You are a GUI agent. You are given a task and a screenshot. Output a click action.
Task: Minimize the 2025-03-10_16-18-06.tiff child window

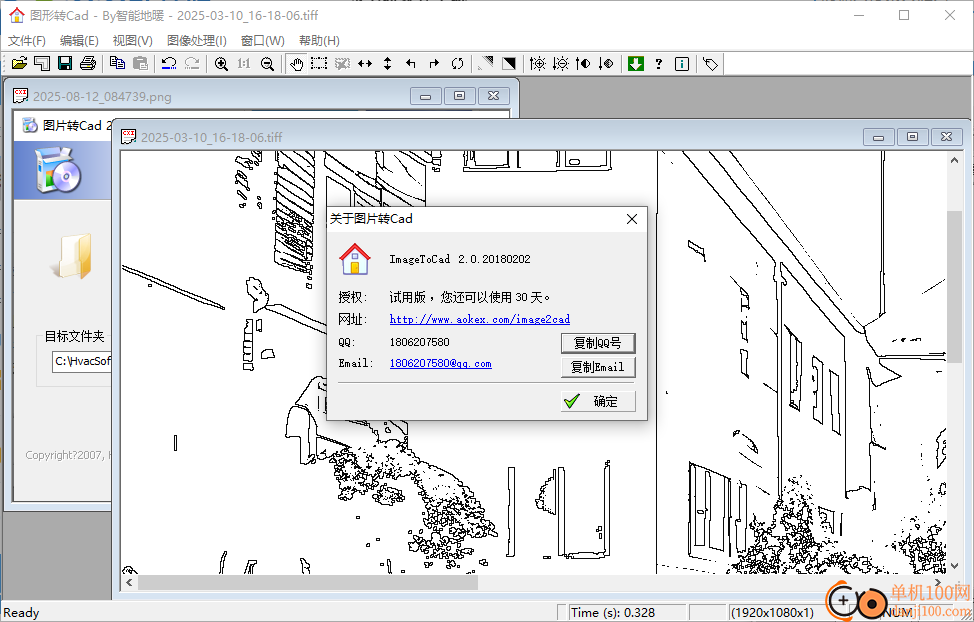click(x=878, y=137)
